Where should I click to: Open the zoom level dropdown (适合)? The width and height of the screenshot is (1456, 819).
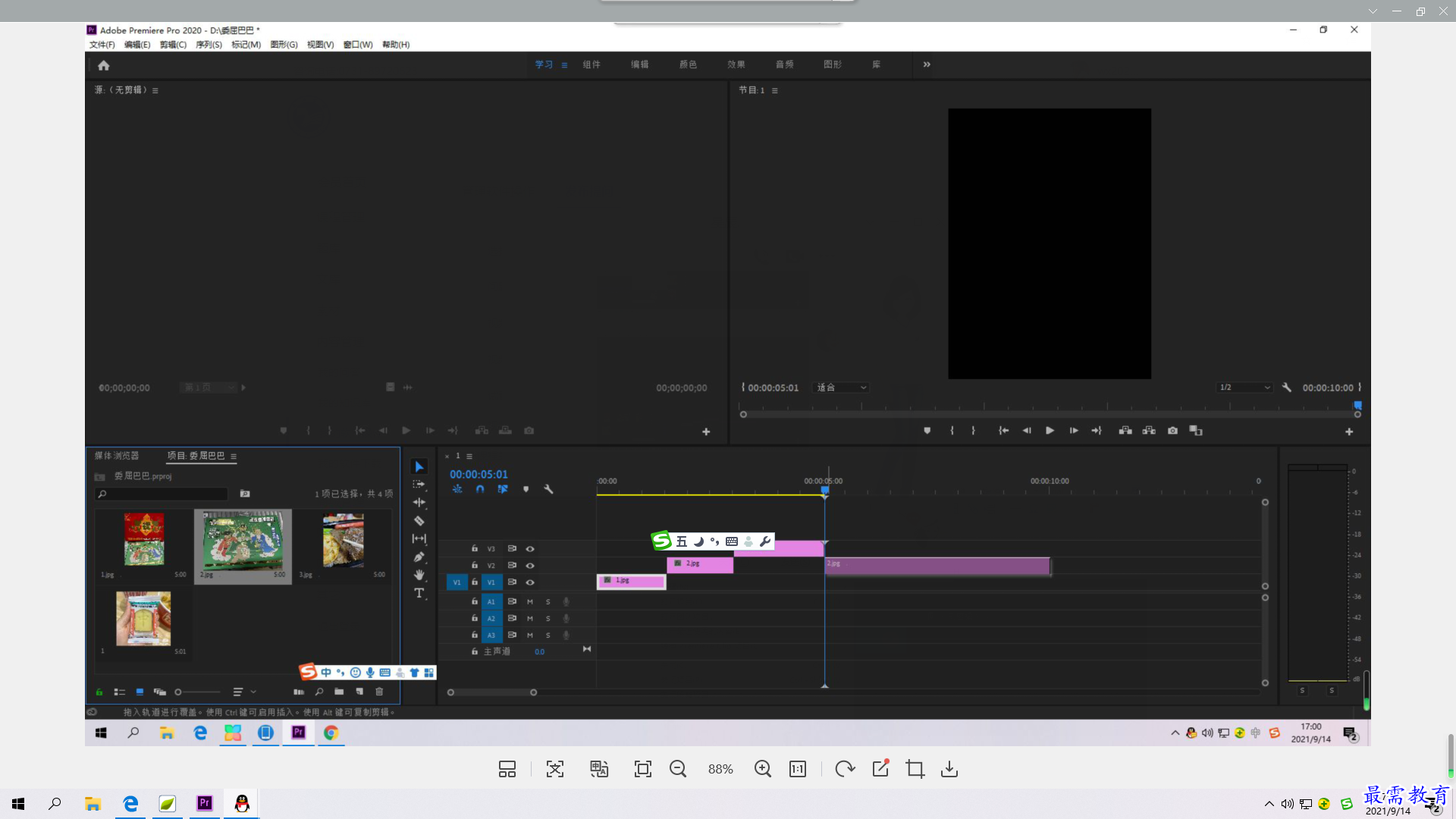click(x=841, y=388)
